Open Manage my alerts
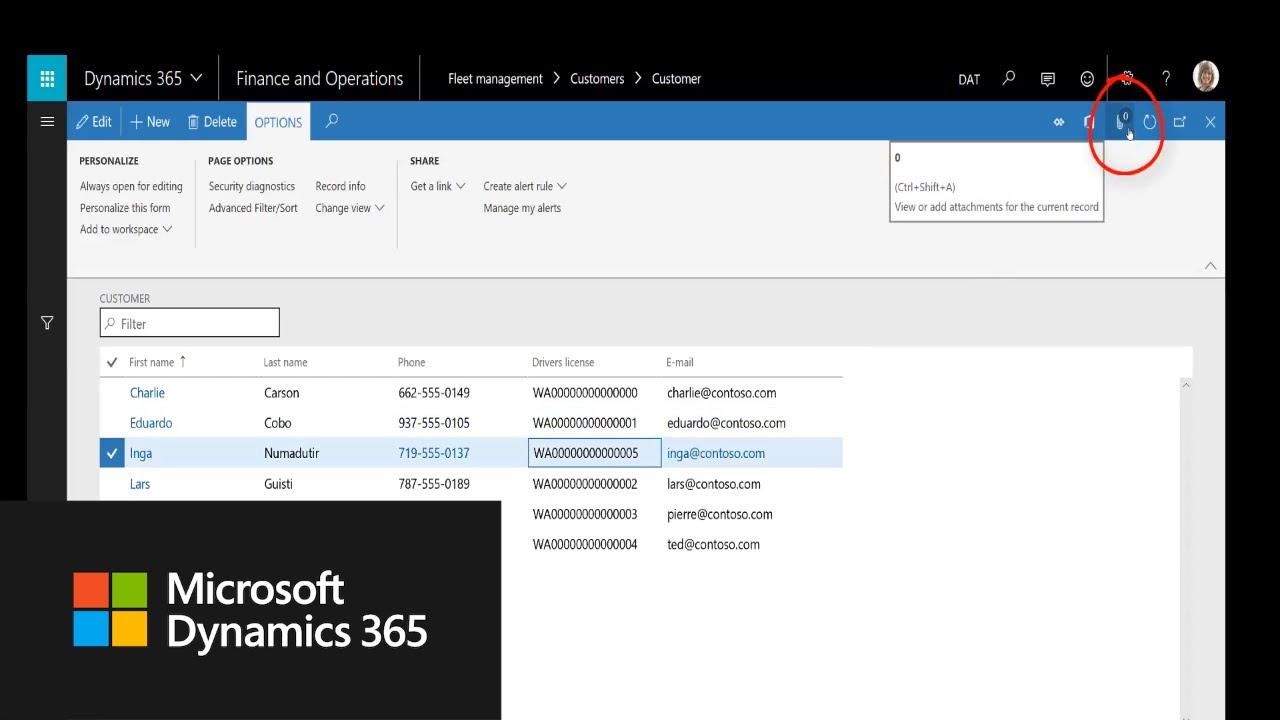Viewport: 1280px width, 720px height. 522,208
